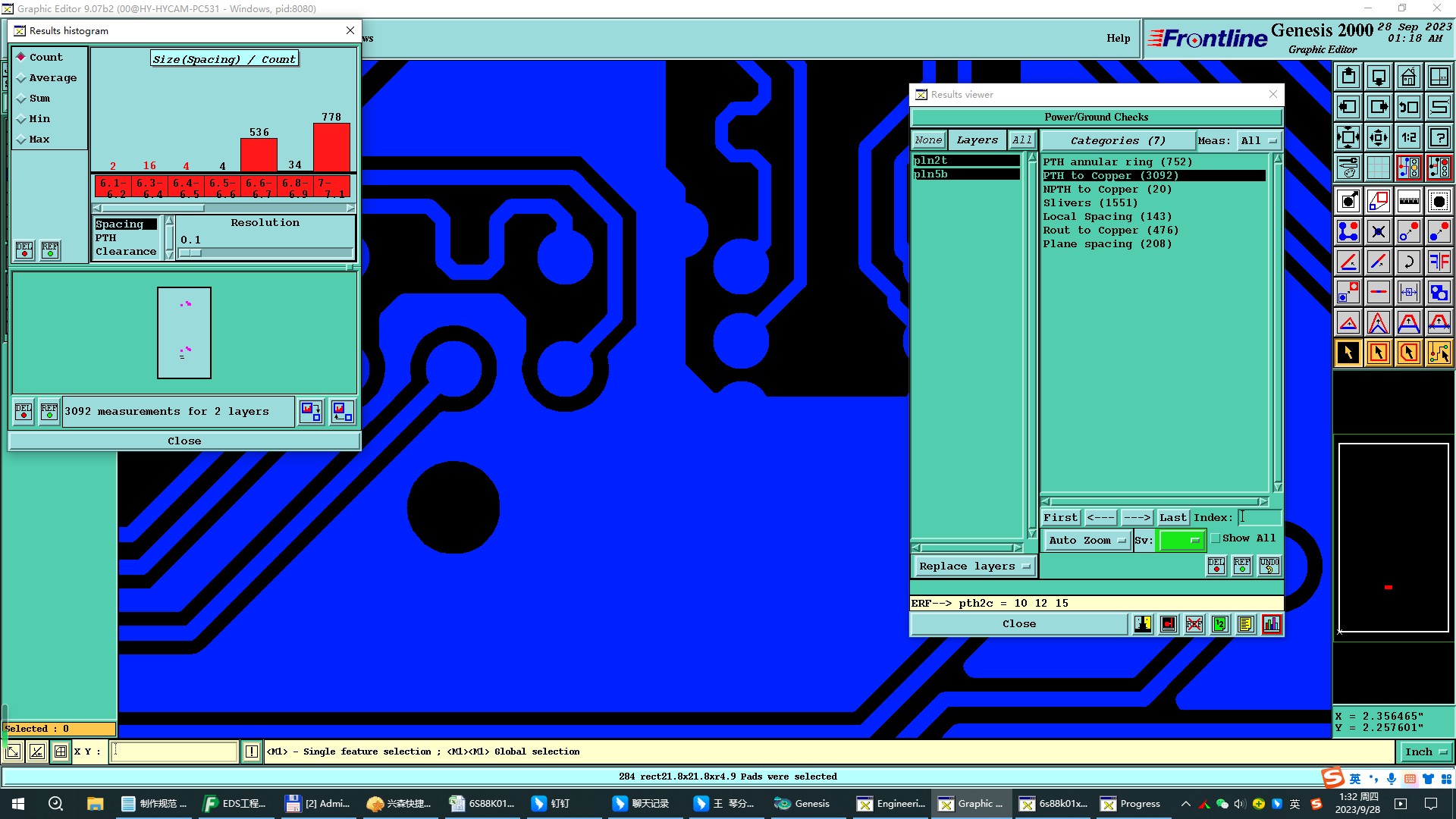Image resolution: width=1456 pixels, height=819 pixels.
Task: Open the Auto Zoom dropdown
Action: [1087, 541]
